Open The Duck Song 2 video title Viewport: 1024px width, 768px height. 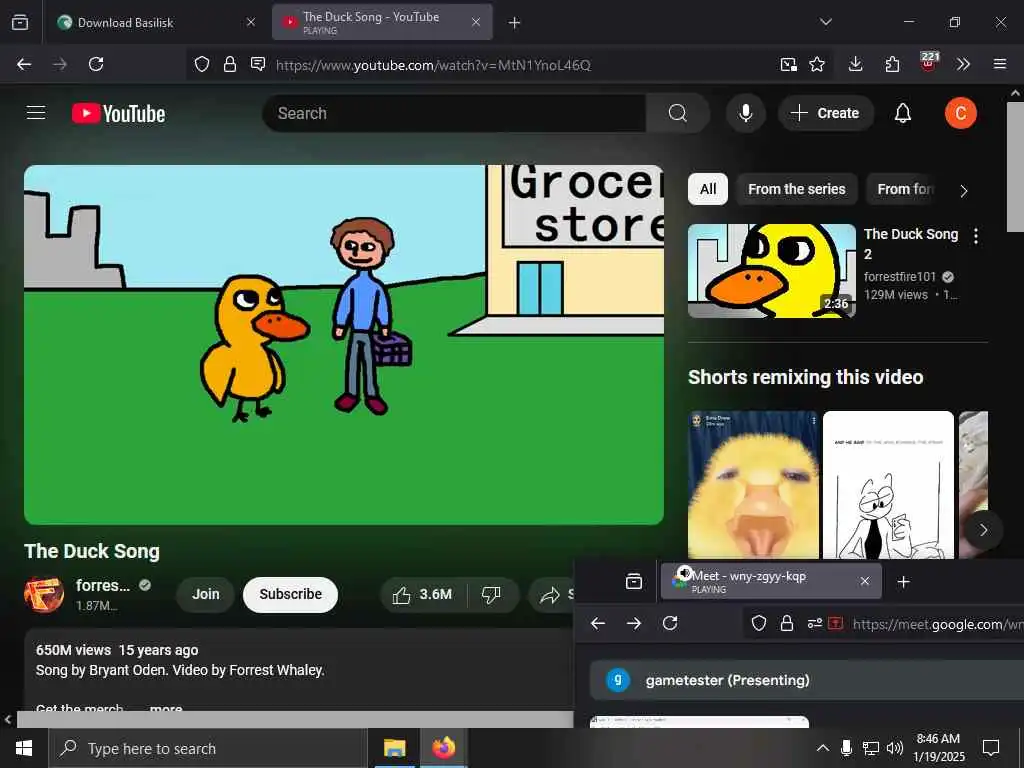click(910, 244)
